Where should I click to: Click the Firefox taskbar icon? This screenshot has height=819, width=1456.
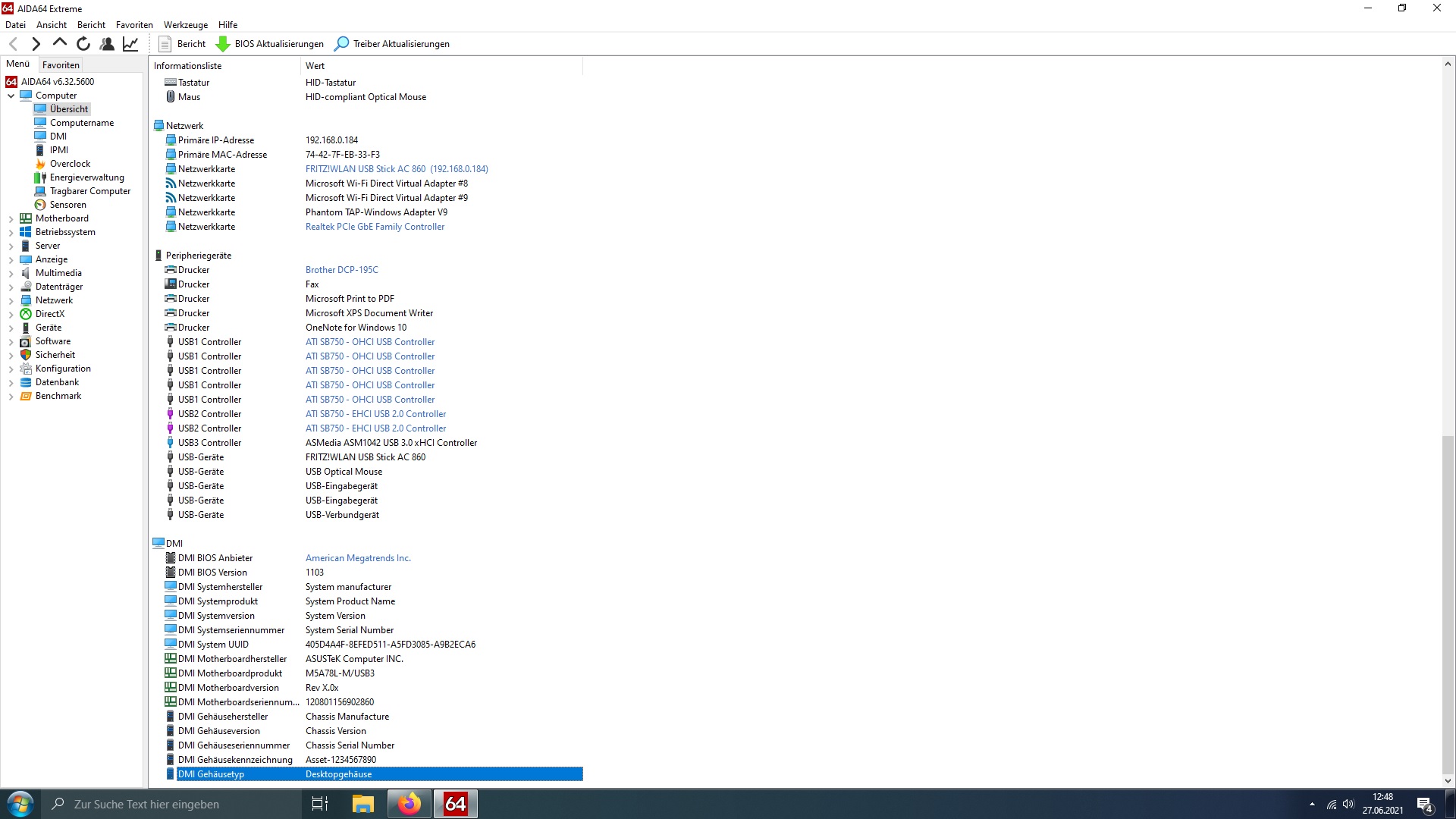coord(409,804)
